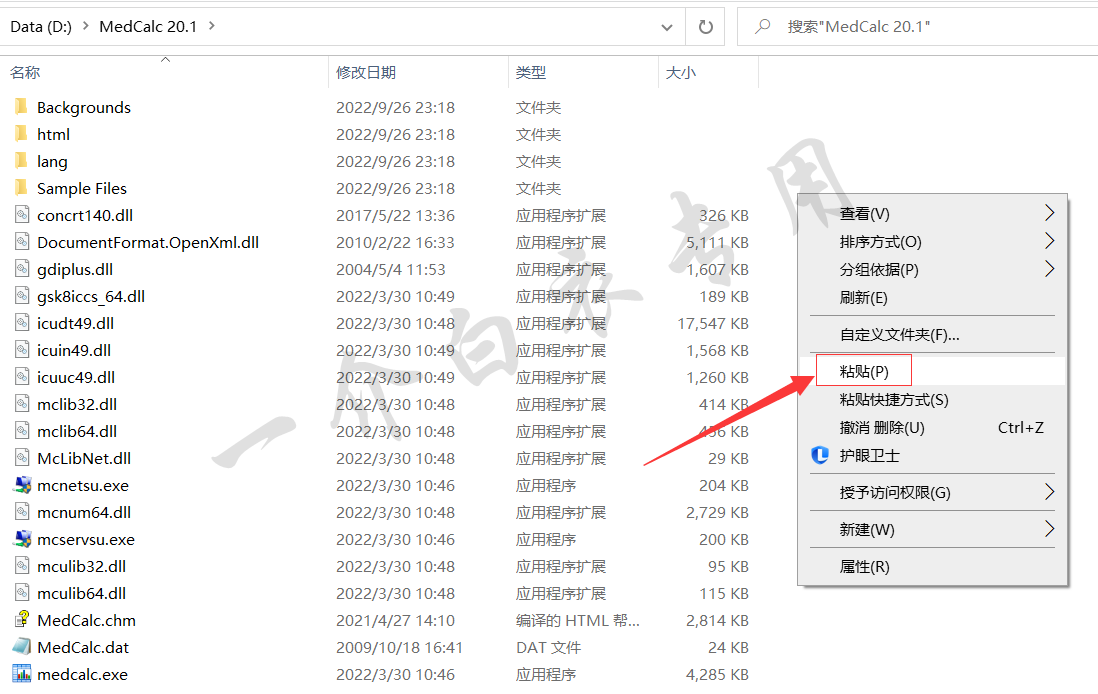Click the mcservsu.exe application icon
The width and height of the screenshot is (1098, 694).
[22, 539]
